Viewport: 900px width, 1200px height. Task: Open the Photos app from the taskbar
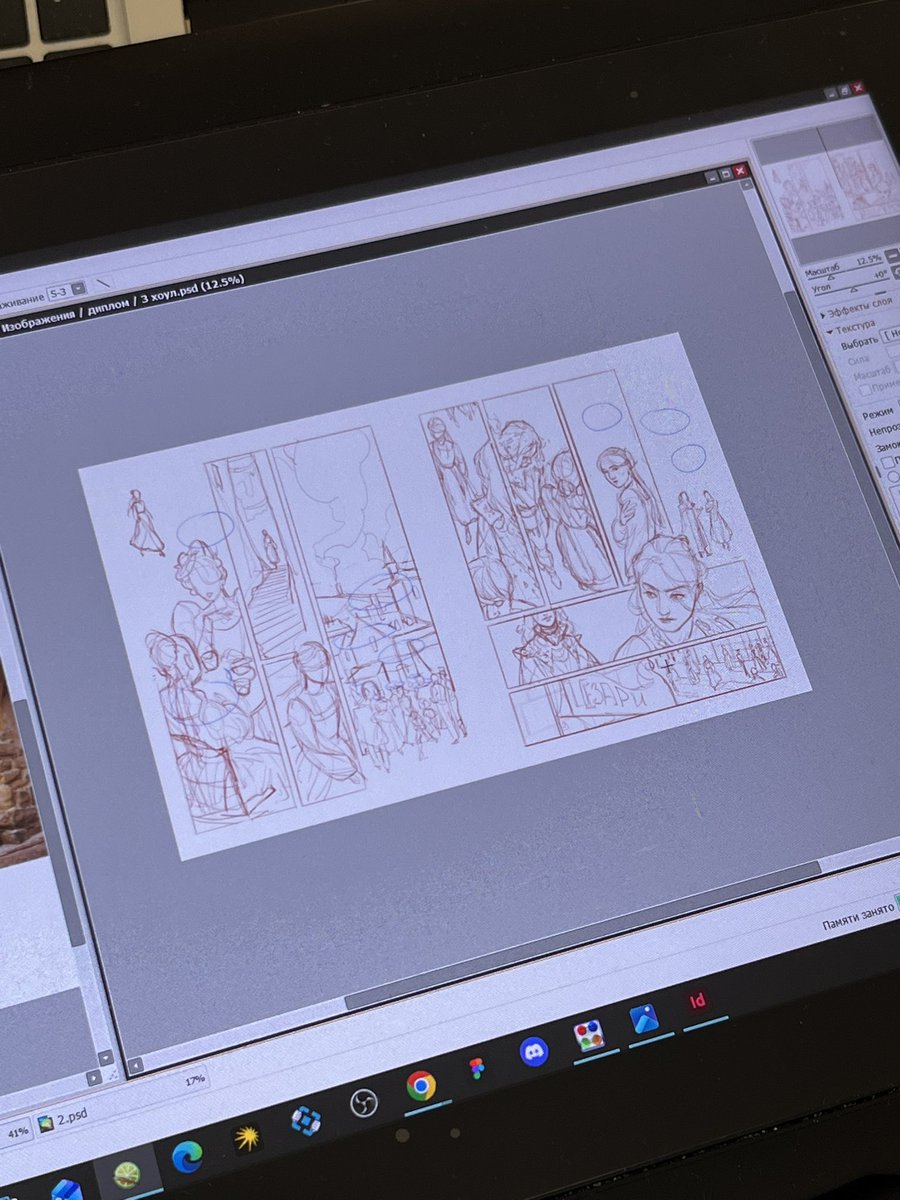click(x=643, y=1018)
